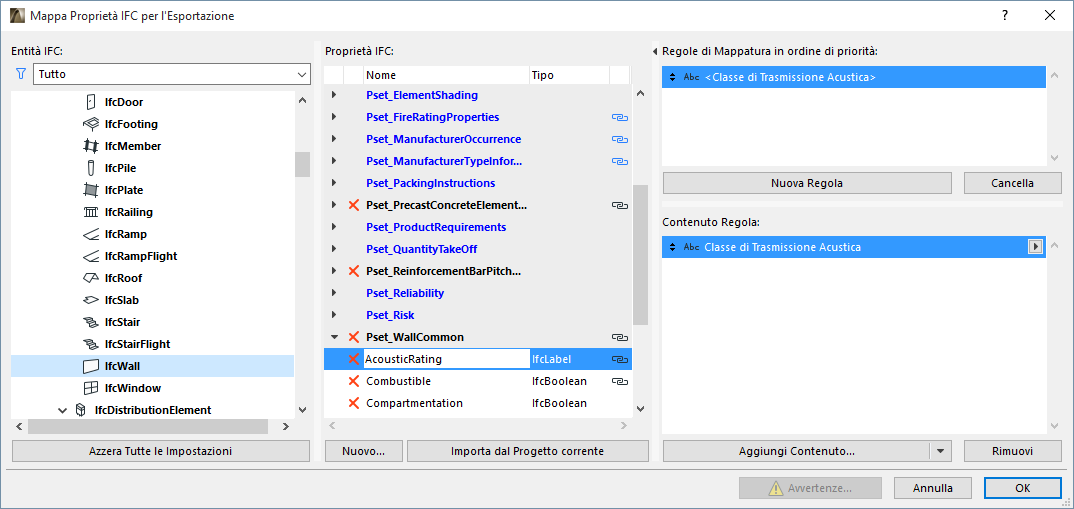Viewport: 1074px width, 509px height.
Task: Click link icon on AcousticRating row
Action: 620,359
